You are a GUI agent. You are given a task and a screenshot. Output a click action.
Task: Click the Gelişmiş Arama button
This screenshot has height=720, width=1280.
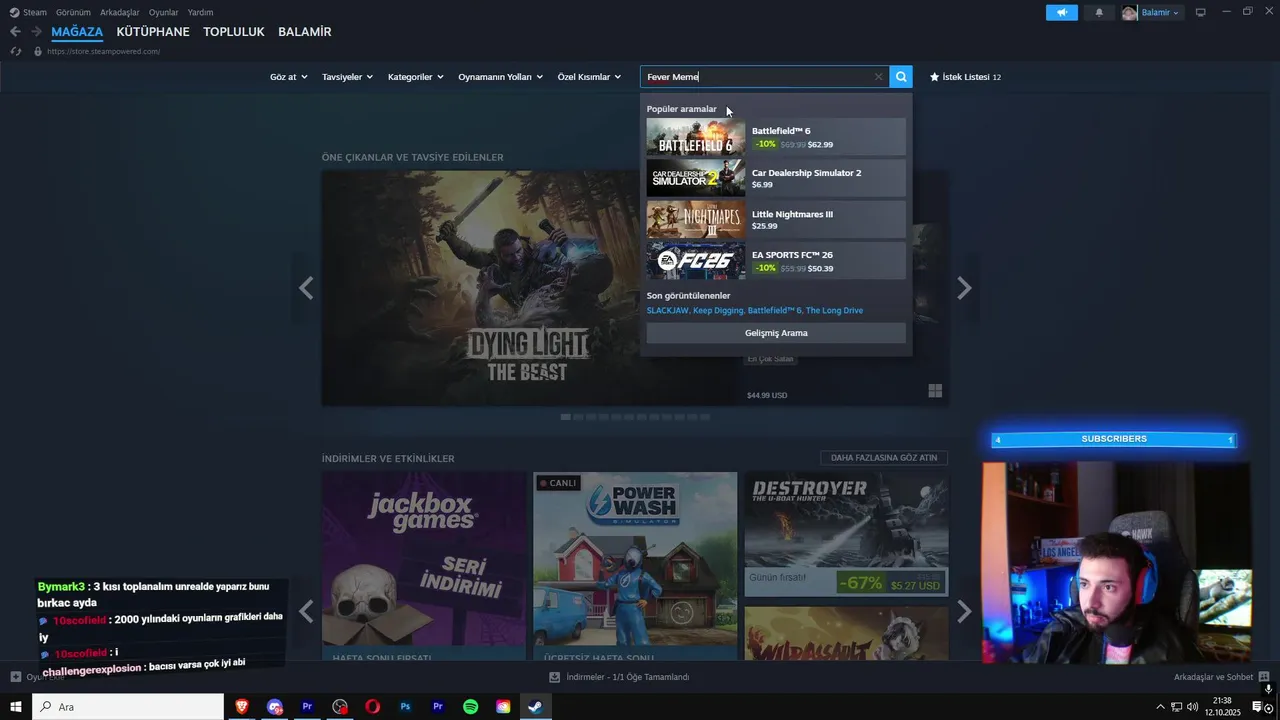pyautogui.click(x=776, y=333)
